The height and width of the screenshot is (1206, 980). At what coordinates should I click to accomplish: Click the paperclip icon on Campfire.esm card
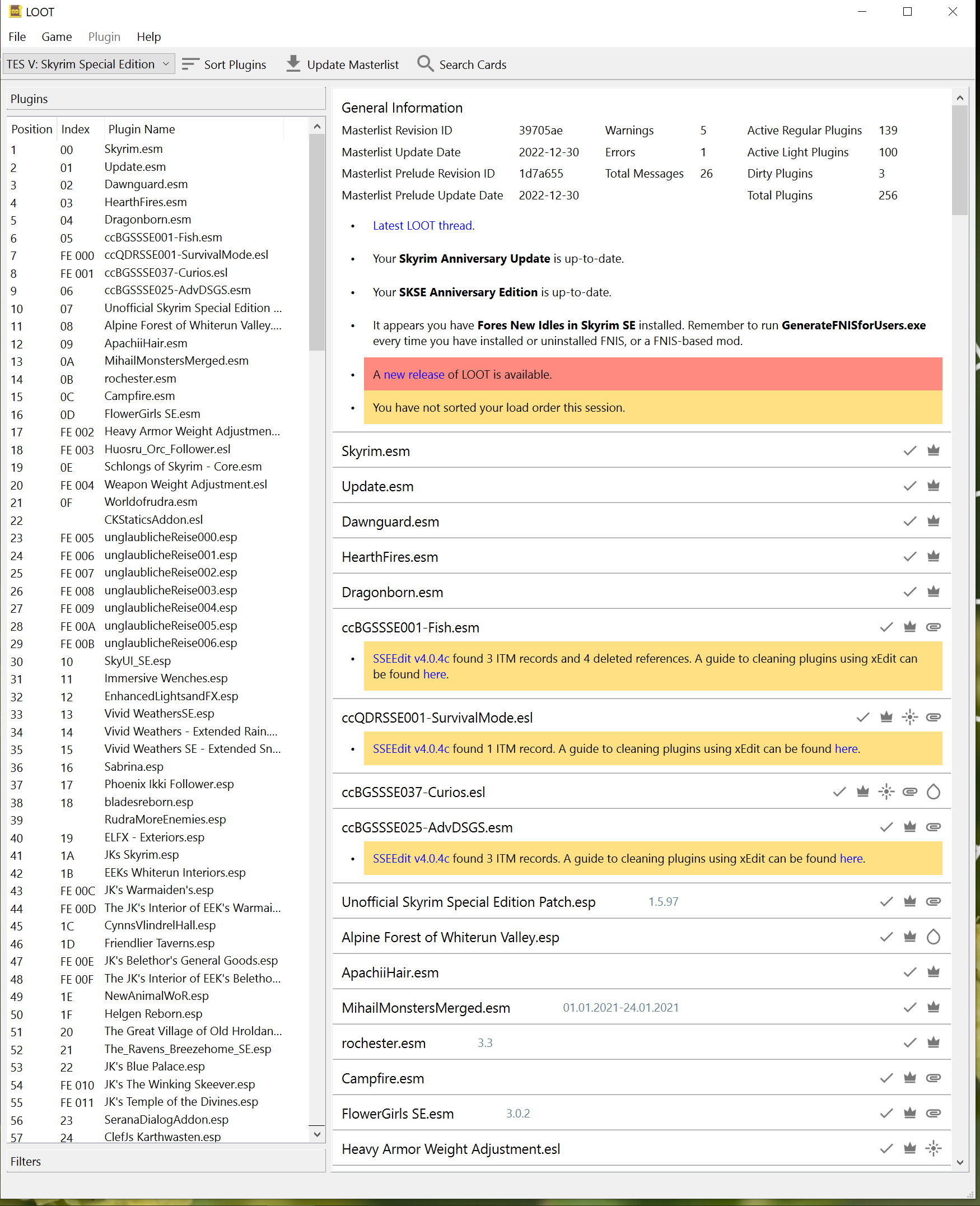coord(933,1078)
